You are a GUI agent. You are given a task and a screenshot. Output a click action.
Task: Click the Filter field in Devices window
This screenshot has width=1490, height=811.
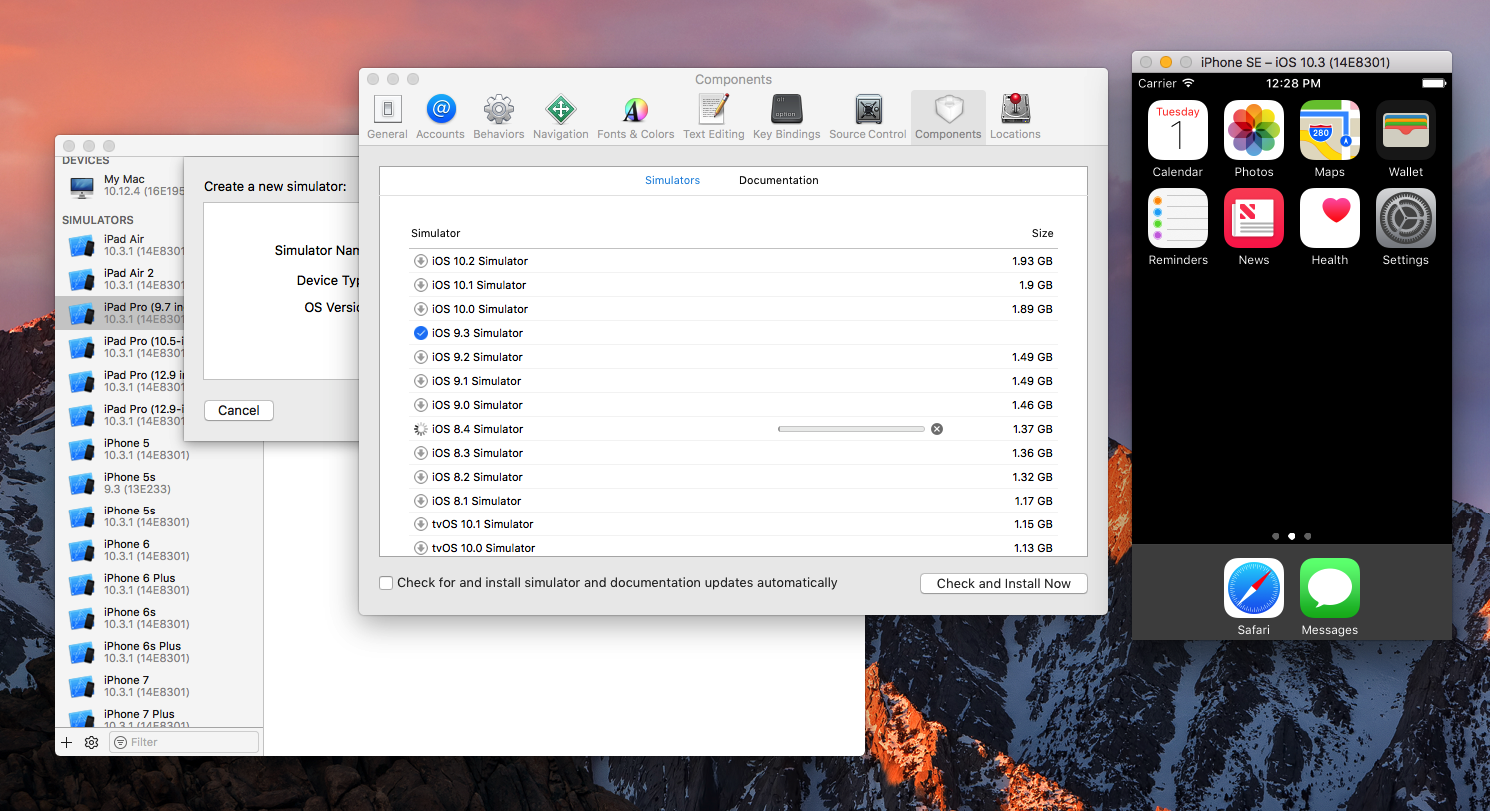point(184,742)
